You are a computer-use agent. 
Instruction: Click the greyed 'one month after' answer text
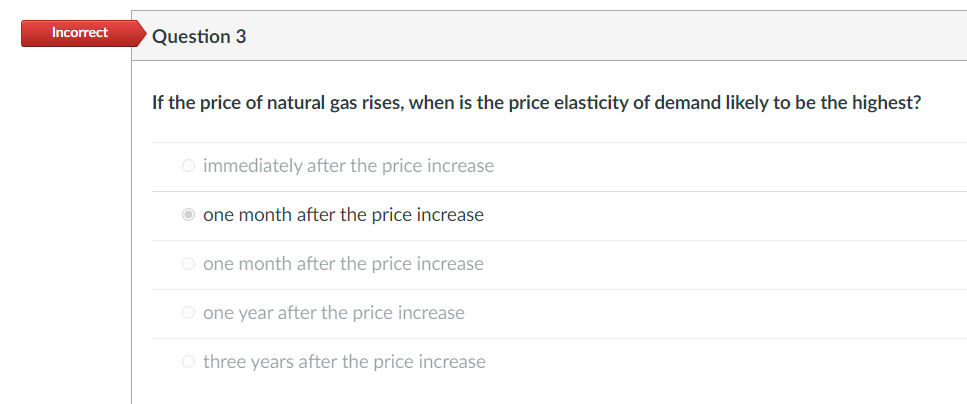coord(344,263)
